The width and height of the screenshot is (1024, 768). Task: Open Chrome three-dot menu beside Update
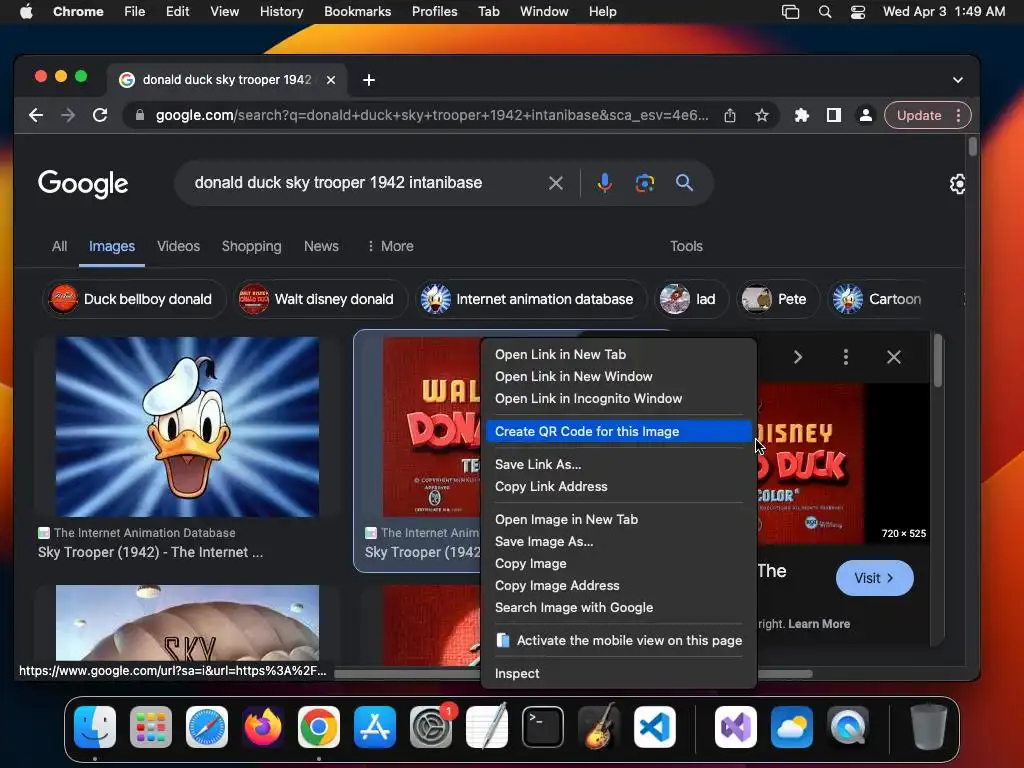pos(958,116)
